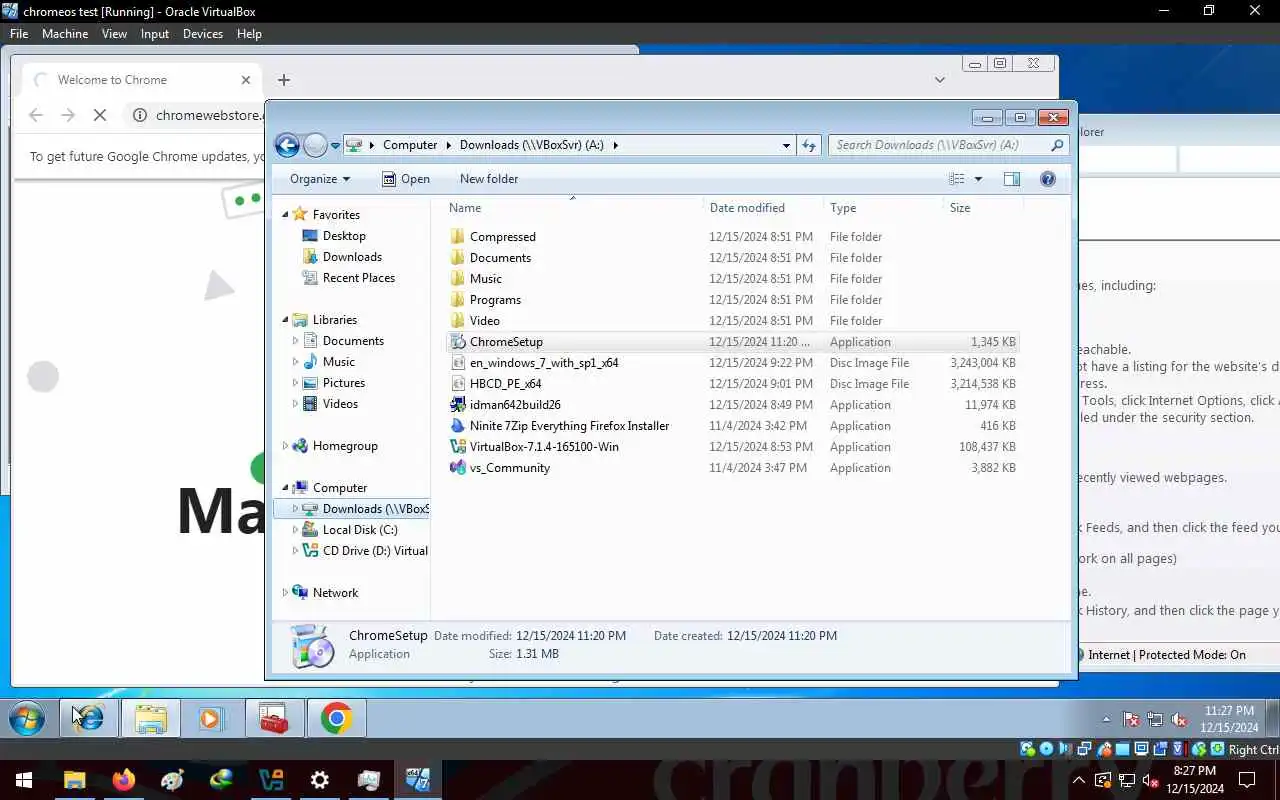This screenshot has width=1280, height=800.
Task: Click the New folder button
Action: (x=489, y=179)
